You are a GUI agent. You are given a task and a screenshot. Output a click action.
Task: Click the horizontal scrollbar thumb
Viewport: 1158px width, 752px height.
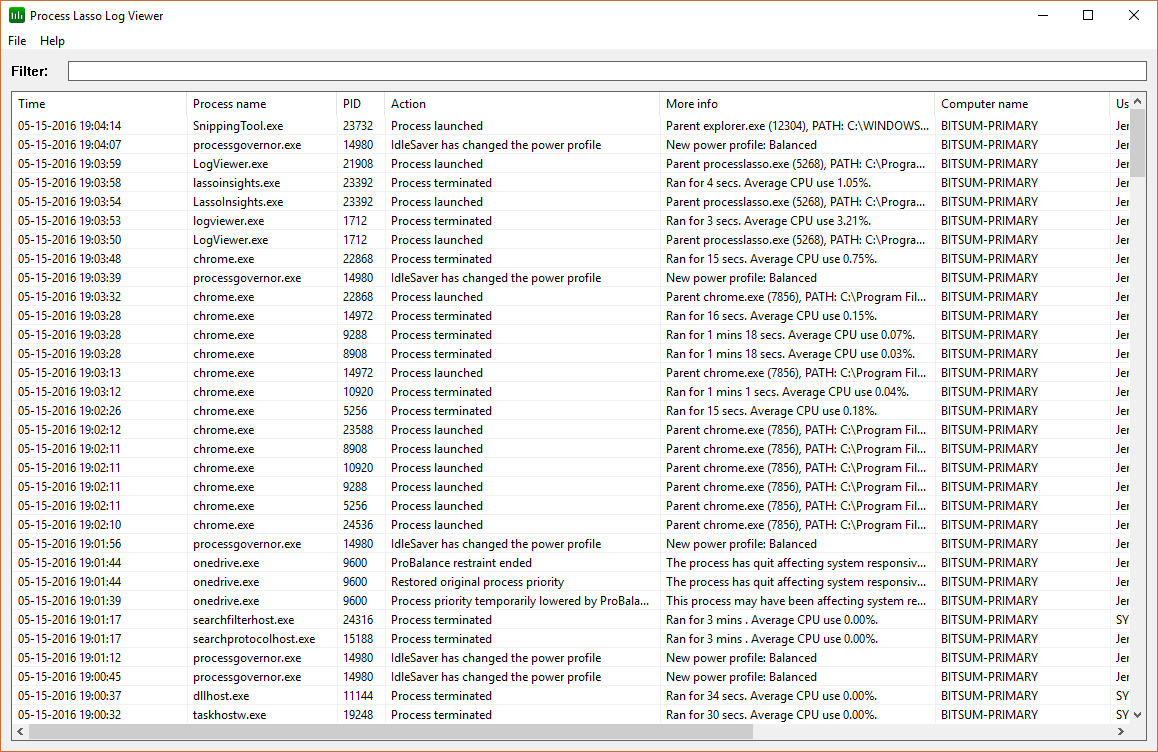[391, 731]
